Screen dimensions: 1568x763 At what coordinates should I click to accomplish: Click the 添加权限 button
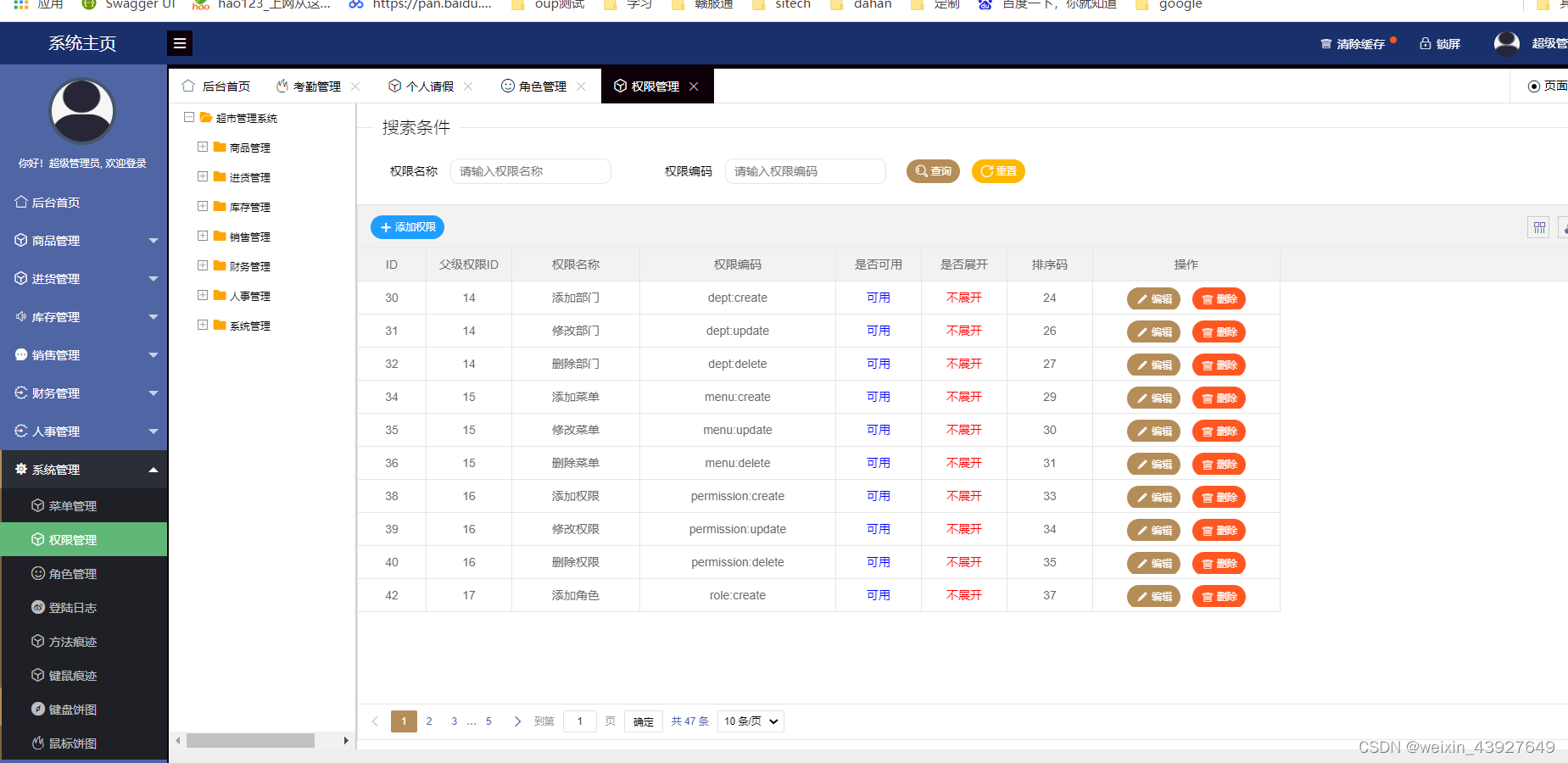point(407,227)
